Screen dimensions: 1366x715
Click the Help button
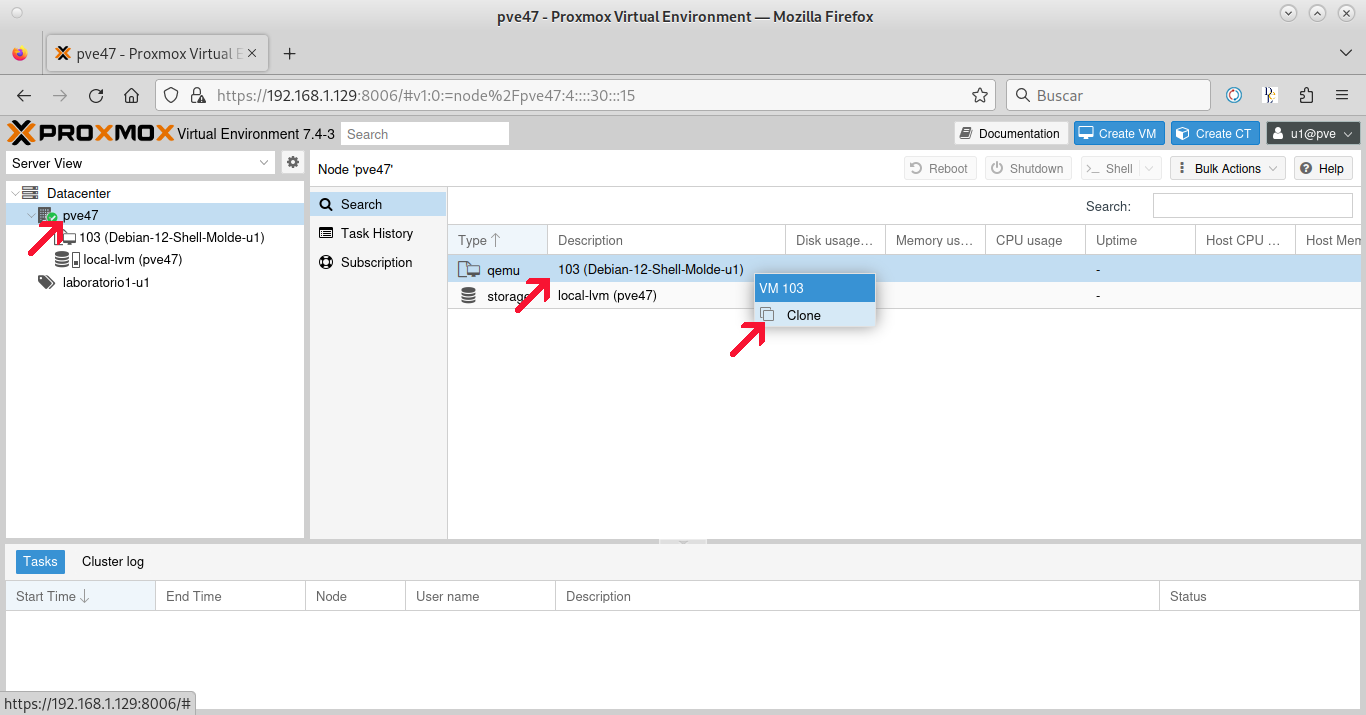[x=1323, y=169]
